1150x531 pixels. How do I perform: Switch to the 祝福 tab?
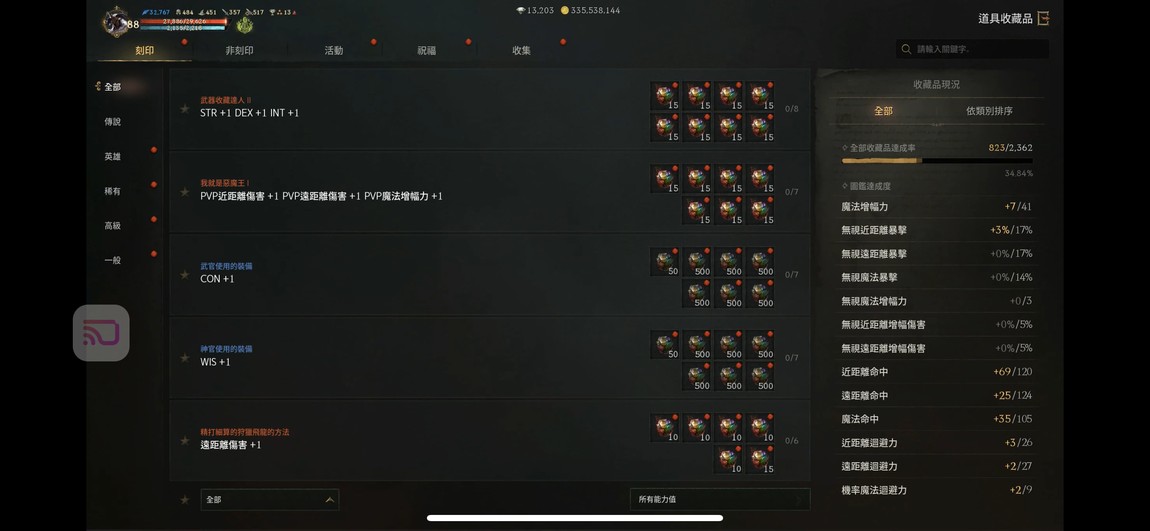[426, 51]
